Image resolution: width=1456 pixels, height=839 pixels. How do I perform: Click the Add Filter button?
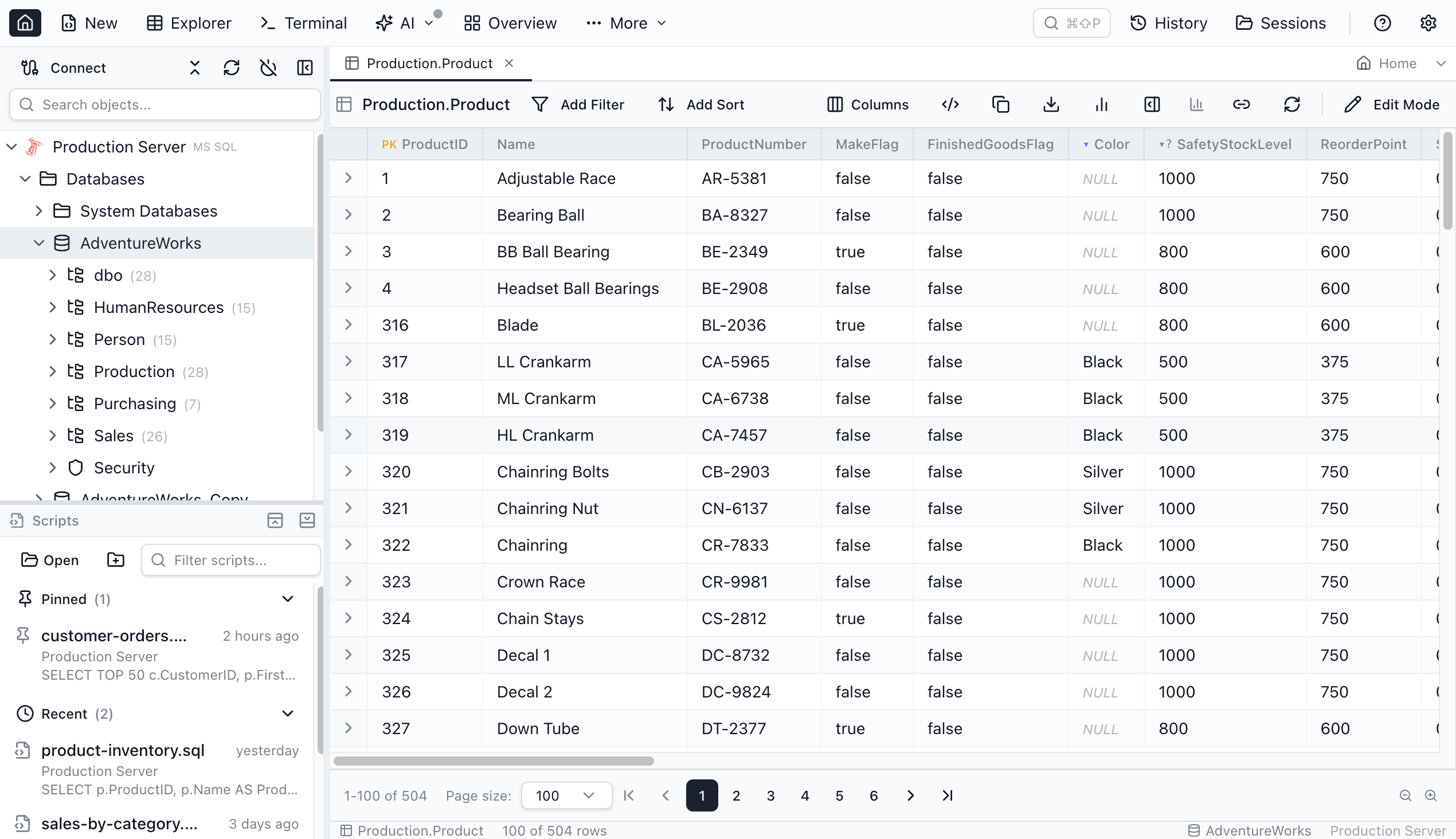(x=578, y=104)
